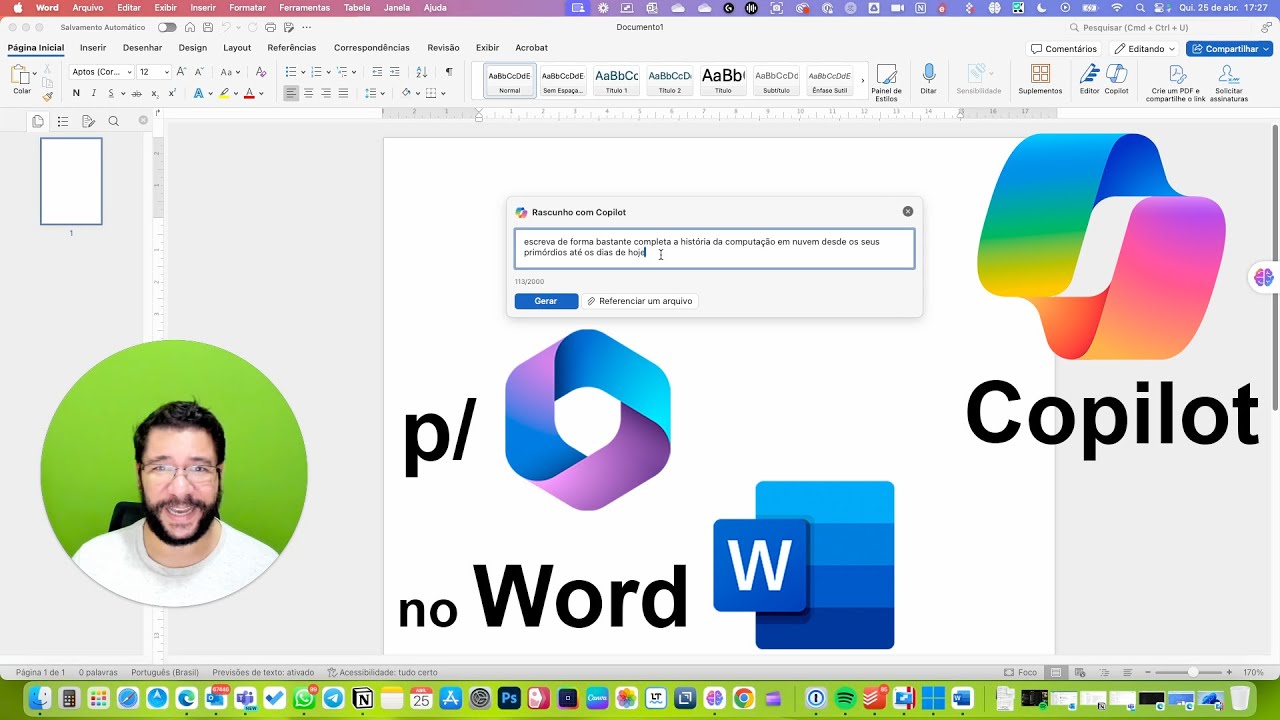
Task: Adjust the zoom slider in status bar
Action: tap(1191, 672)
